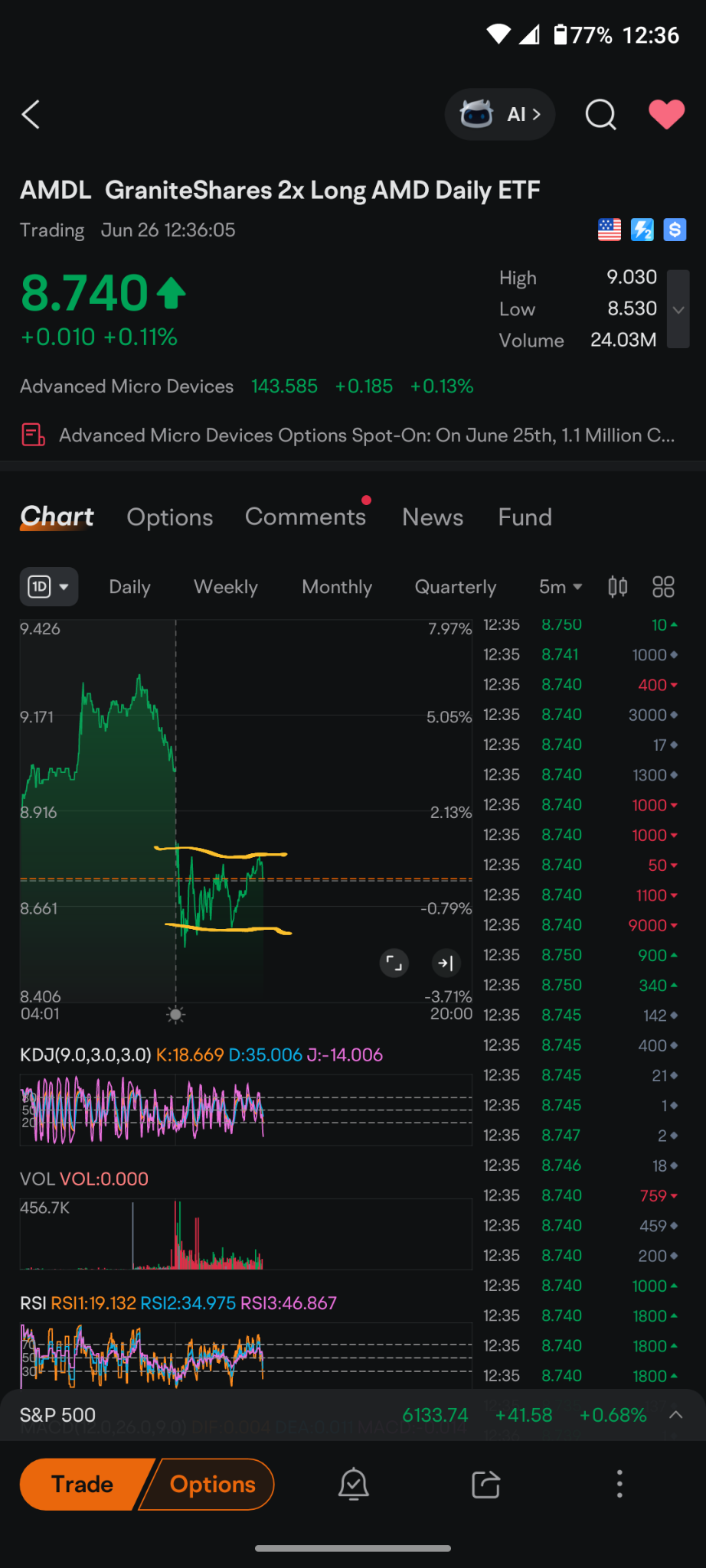
Task: Open the search magnifier icon
Action: 601,115
